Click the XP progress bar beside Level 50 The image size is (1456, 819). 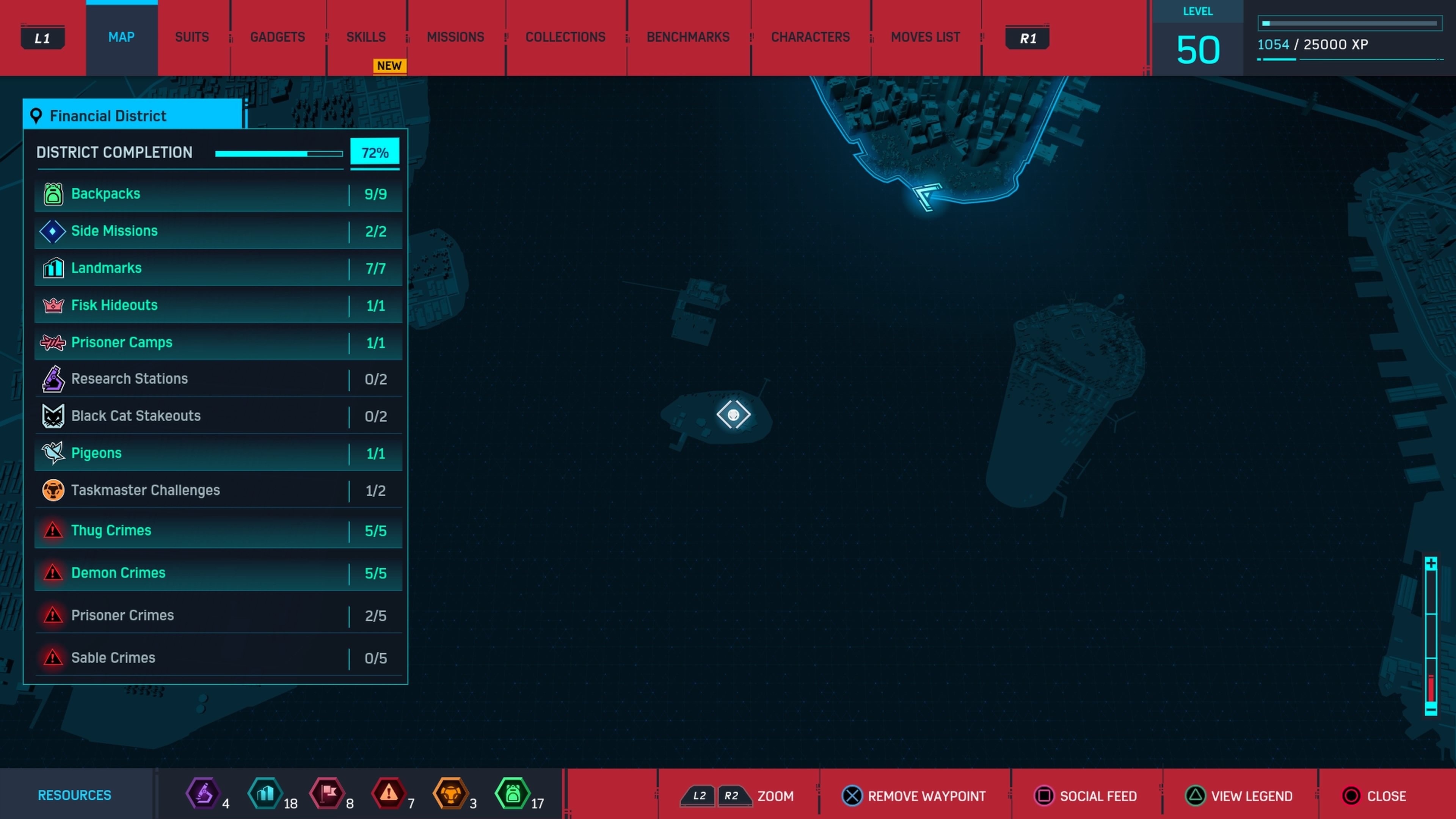1350,23
